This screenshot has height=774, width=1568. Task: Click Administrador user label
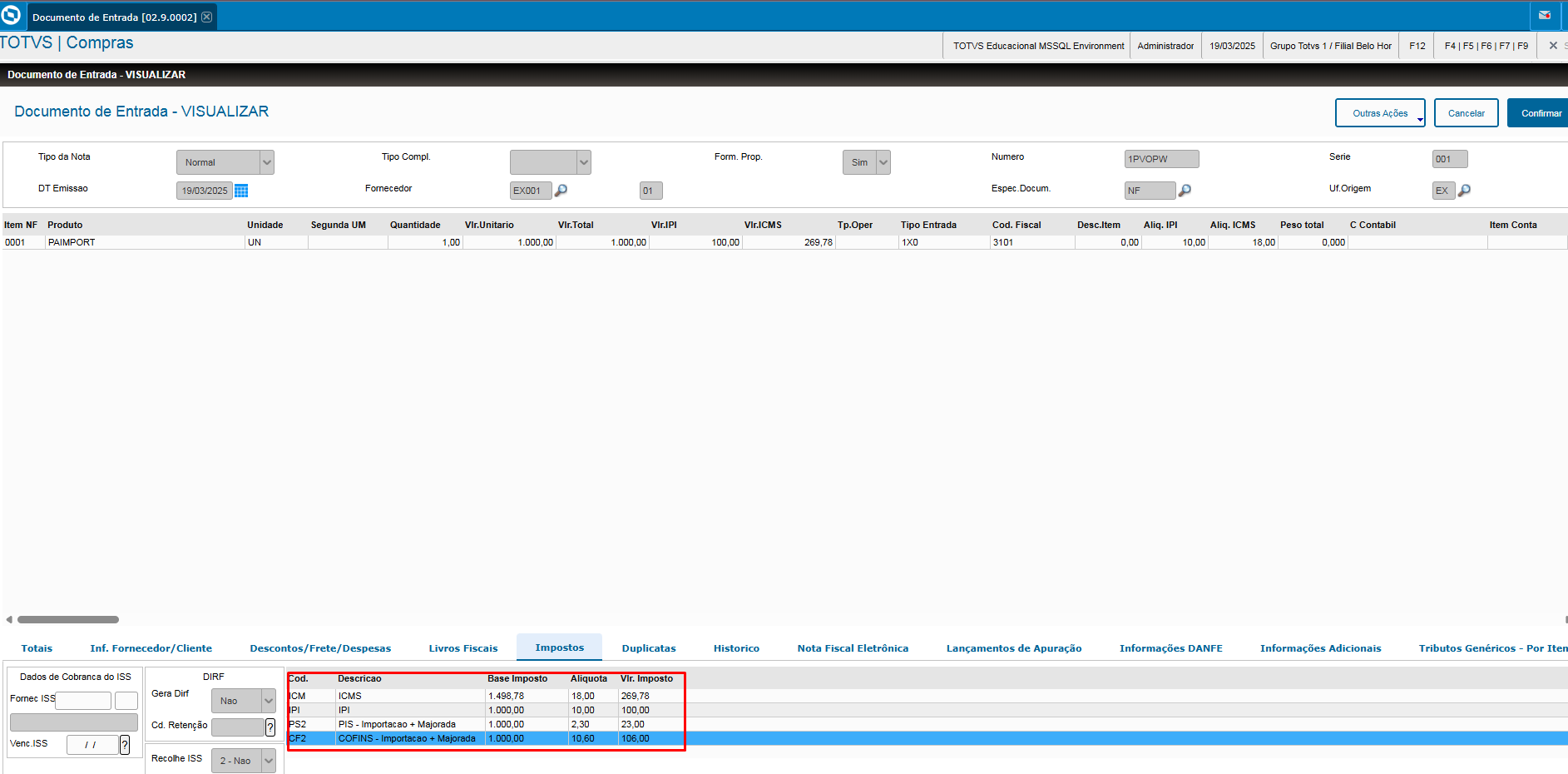(1165, 46)
